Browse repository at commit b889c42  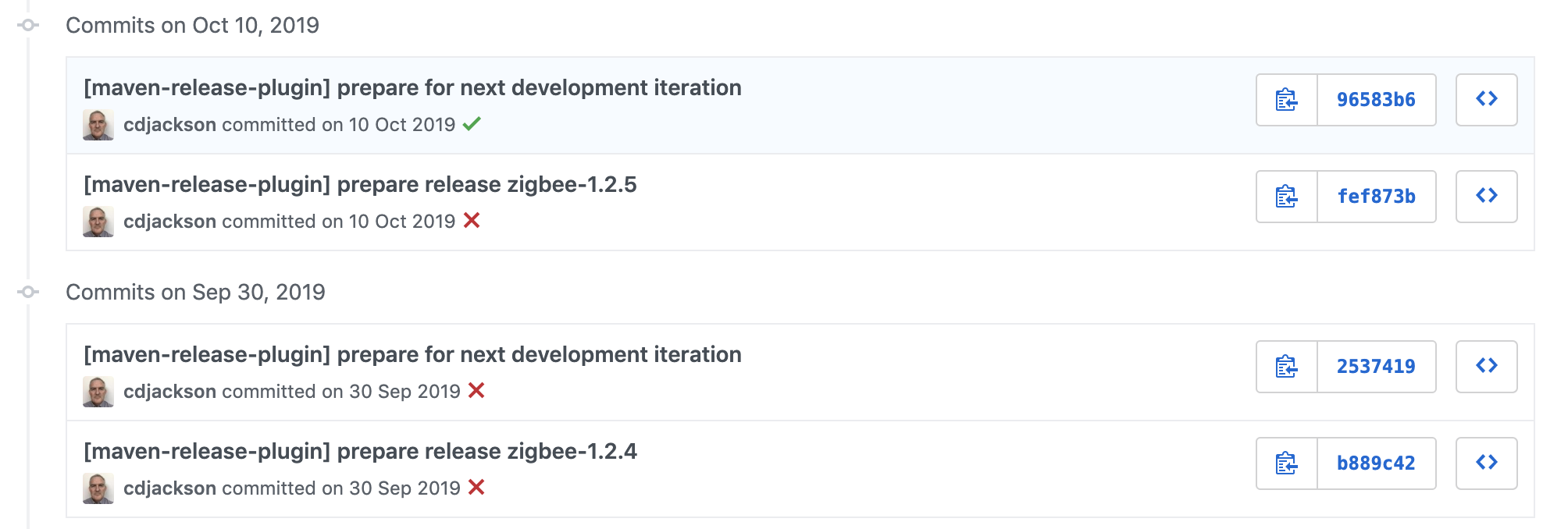click(x=1486, y=463)
